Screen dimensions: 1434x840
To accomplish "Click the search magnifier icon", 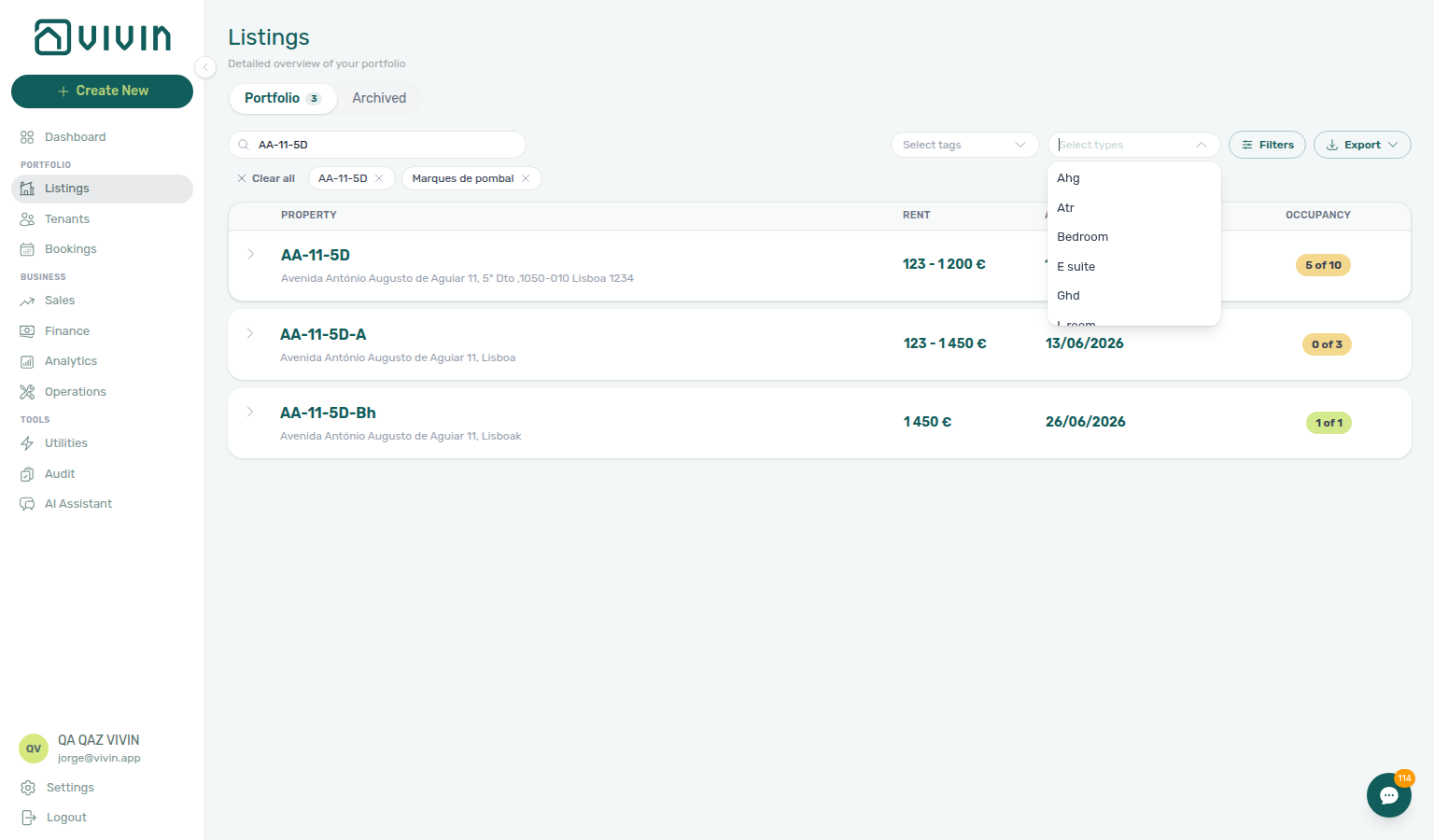I will [x=244, y=145].
